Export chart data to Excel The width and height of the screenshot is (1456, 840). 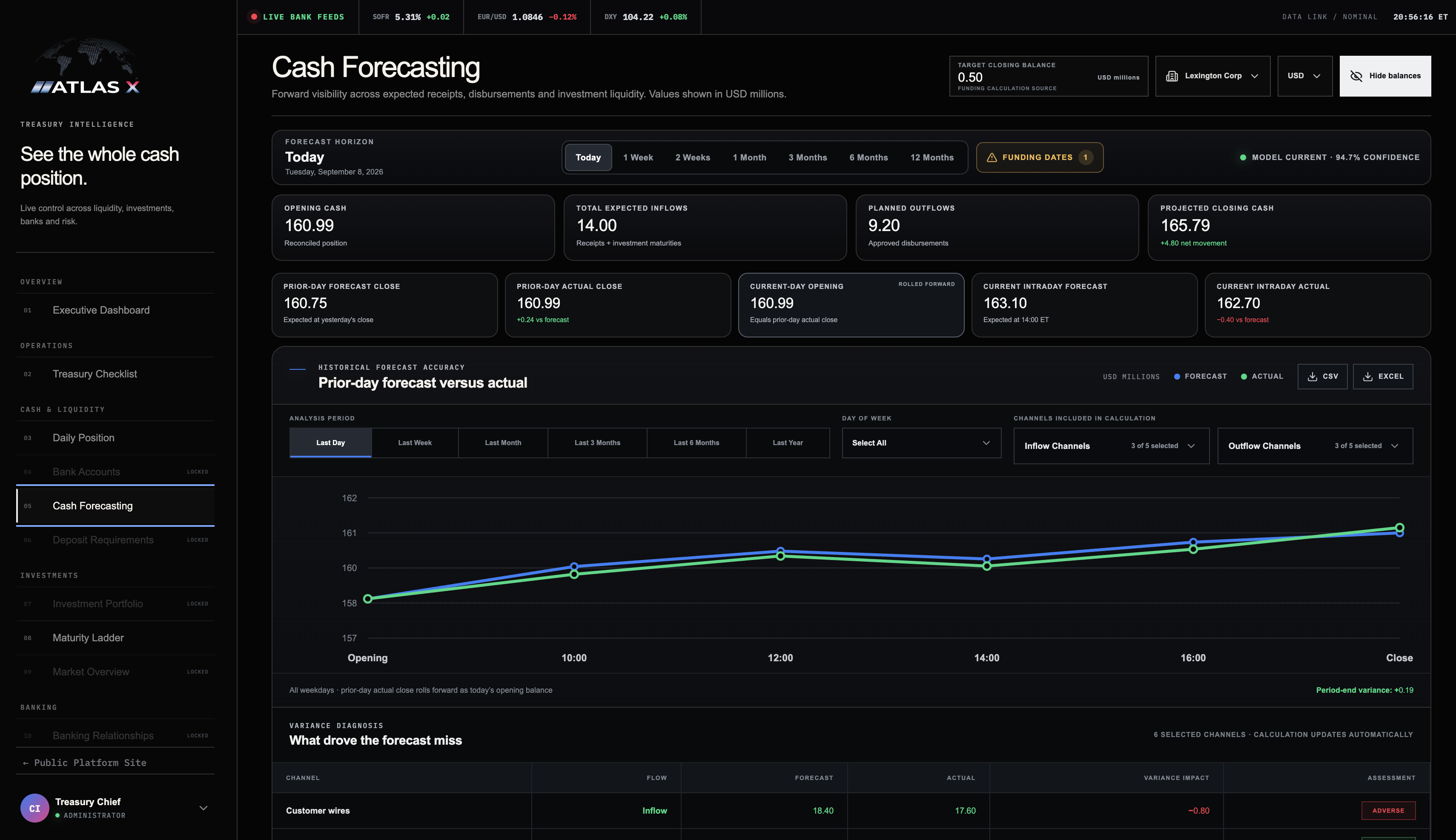point(1383,376)
